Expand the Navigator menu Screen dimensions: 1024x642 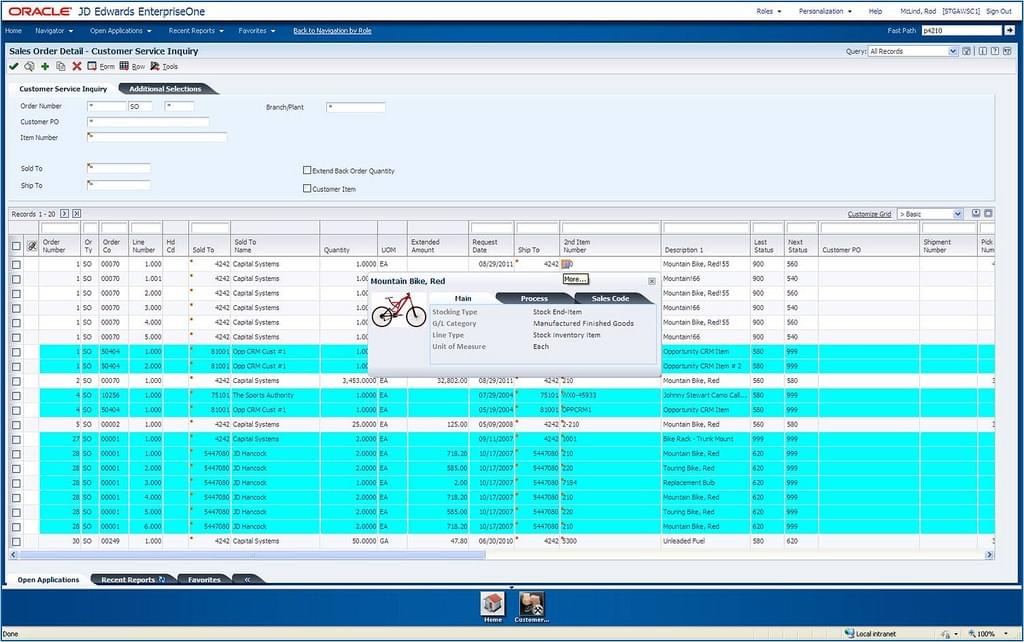click(x=54, y=31)
